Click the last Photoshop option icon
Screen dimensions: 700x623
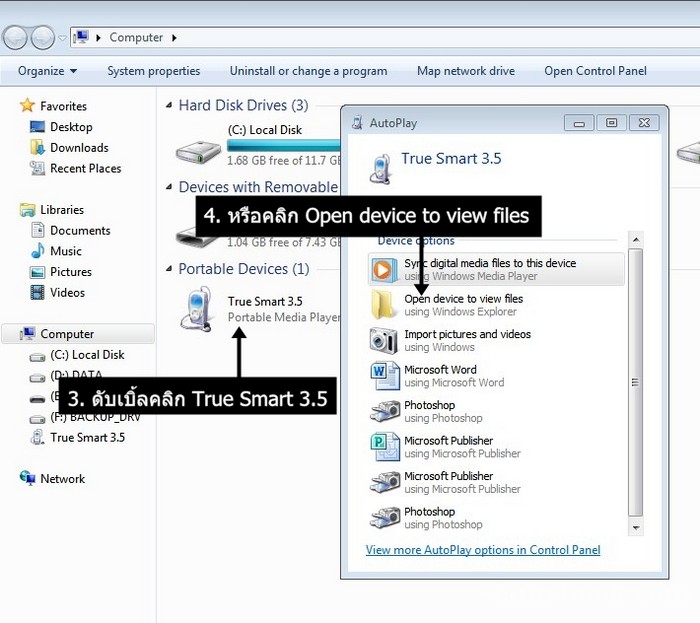pos(384,518)
